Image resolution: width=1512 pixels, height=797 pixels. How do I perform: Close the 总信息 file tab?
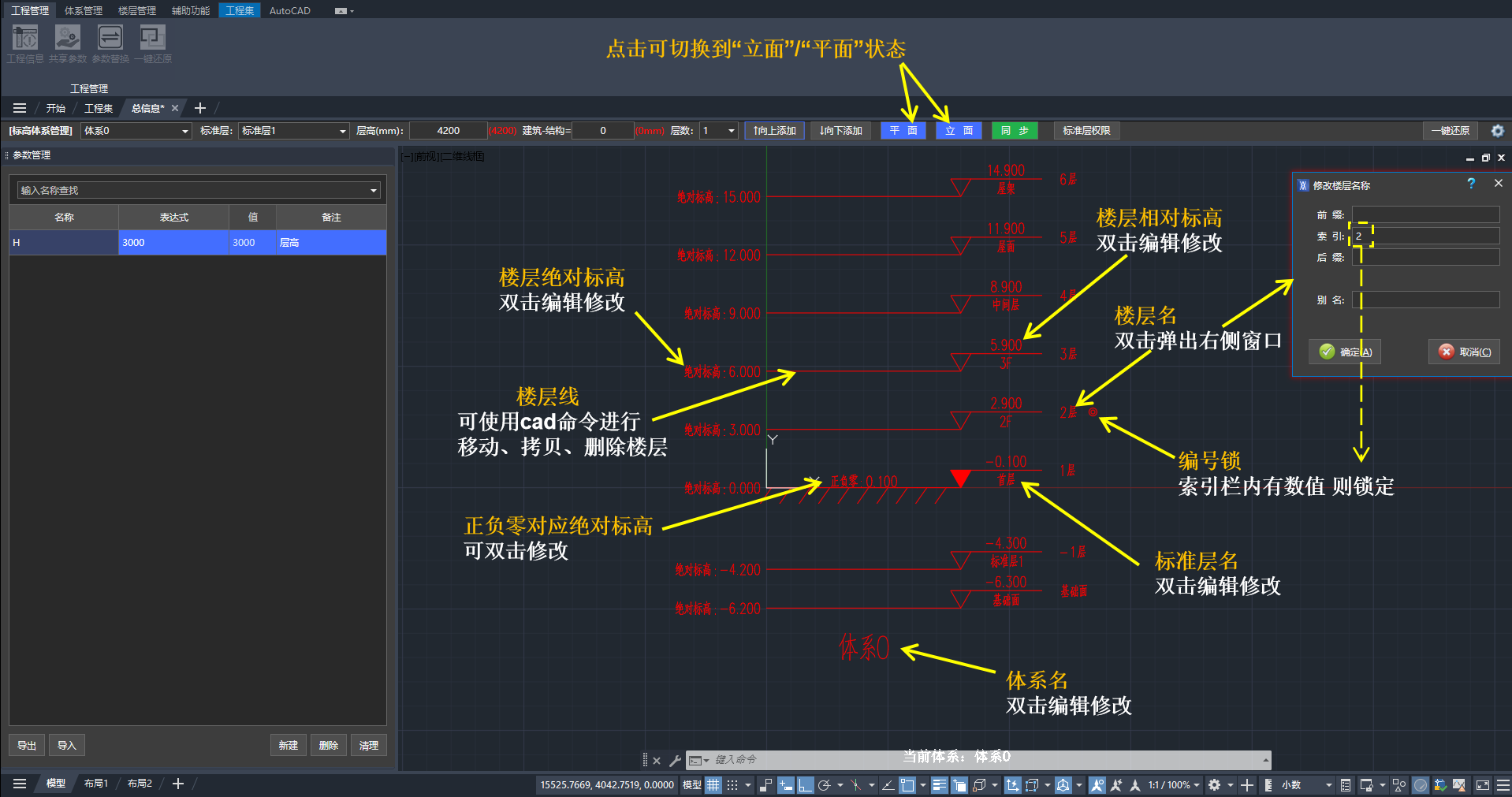coord(175,108)
